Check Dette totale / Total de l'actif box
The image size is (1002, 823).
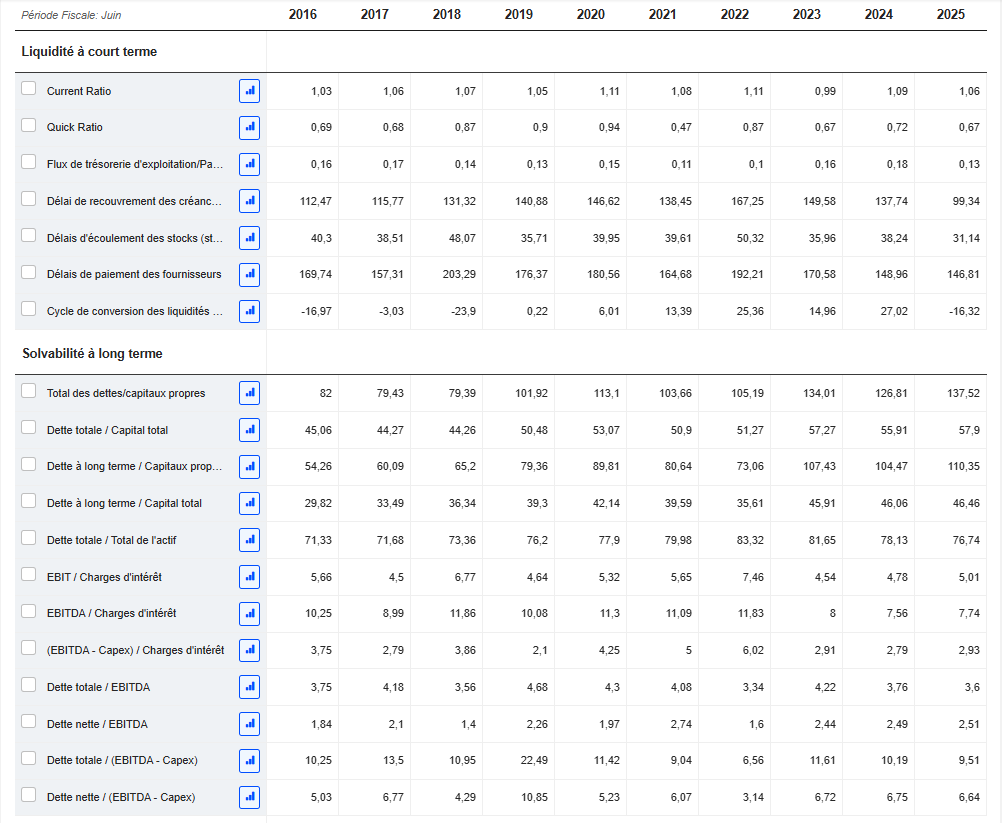[x=29, y=538]
